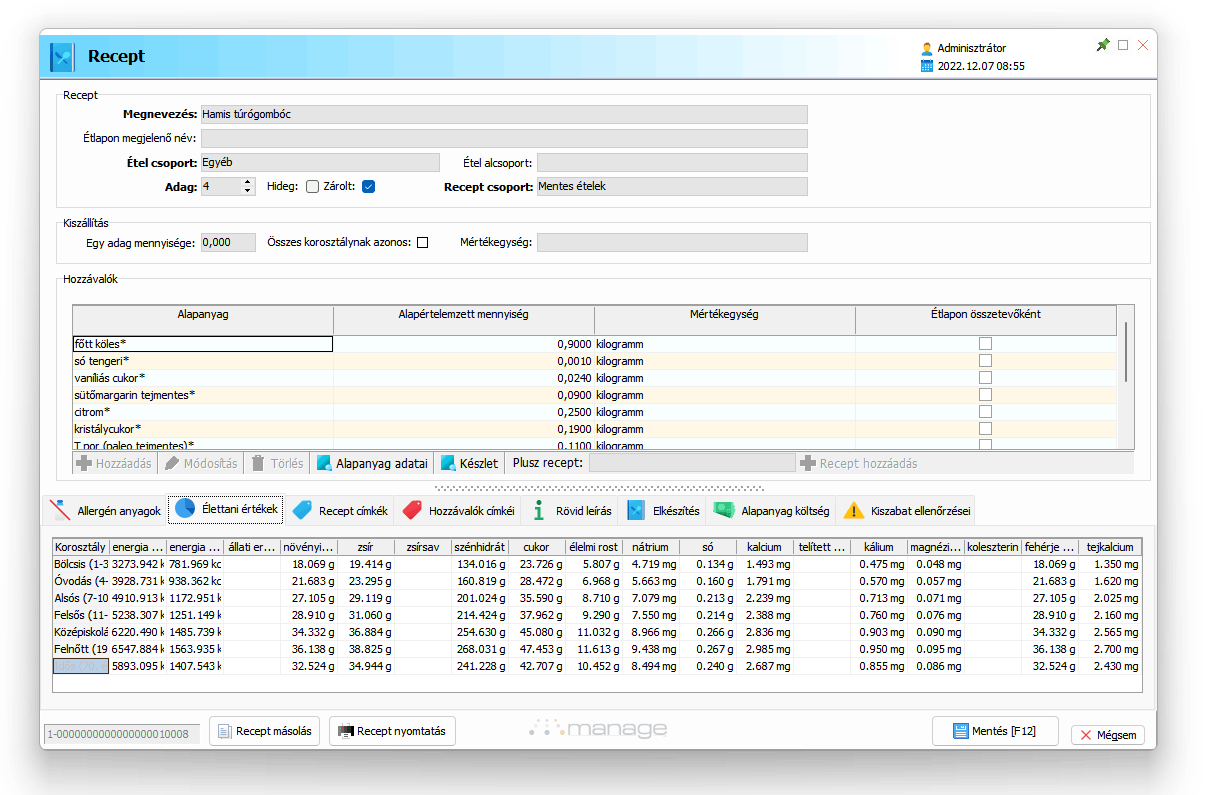This screenshot has height=795, width=1209.
Task: Toggle the Hideg checkbox
Action: [312, 186]
